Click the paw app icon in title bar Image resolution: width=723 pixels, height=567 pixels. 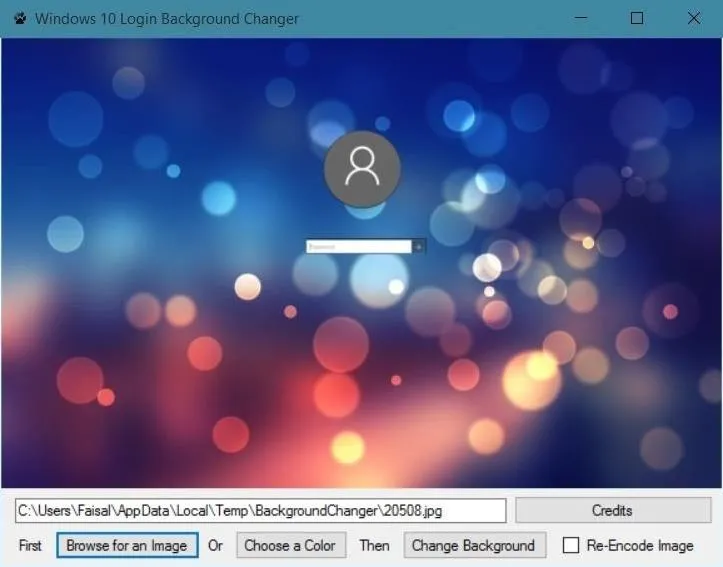tap(20, 18)
